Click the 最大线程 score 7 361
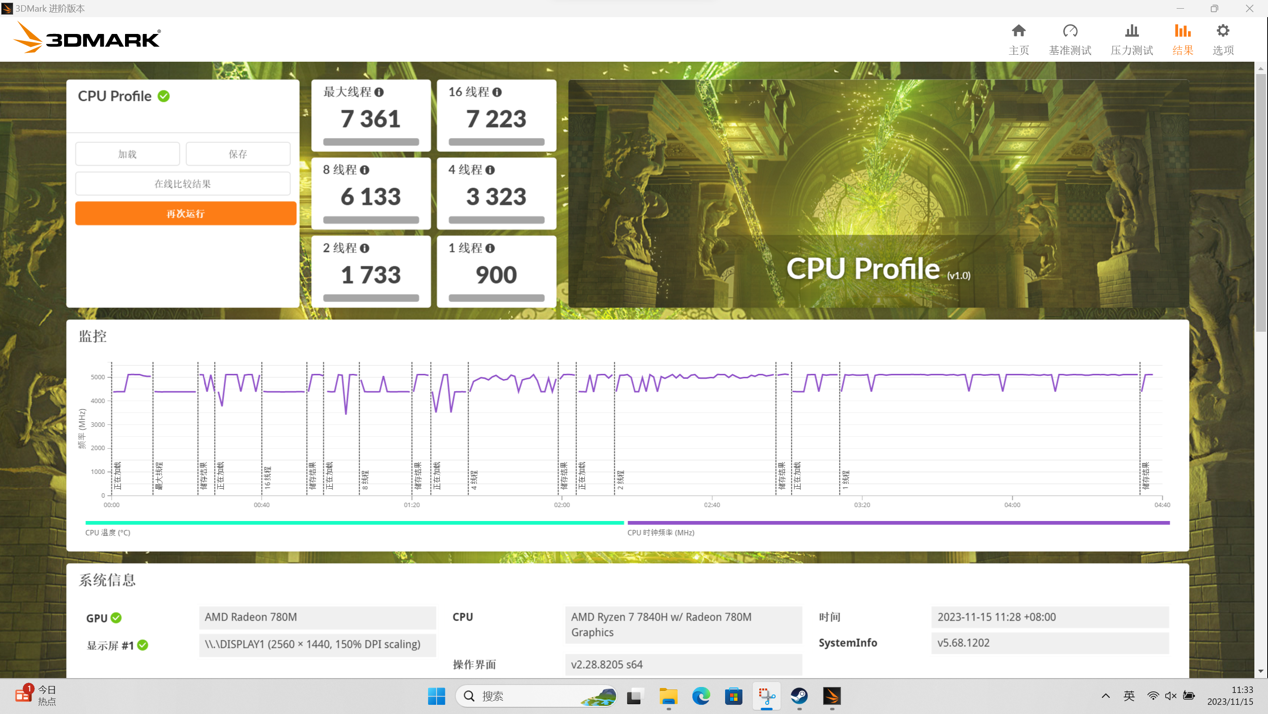 click(371, 119)
